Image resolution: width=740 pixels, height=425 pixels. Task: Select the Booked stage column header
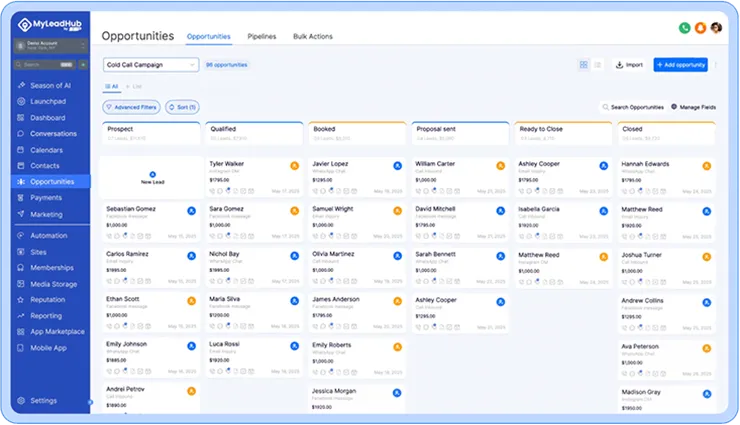pyautogui.click(x=357, y=133)
